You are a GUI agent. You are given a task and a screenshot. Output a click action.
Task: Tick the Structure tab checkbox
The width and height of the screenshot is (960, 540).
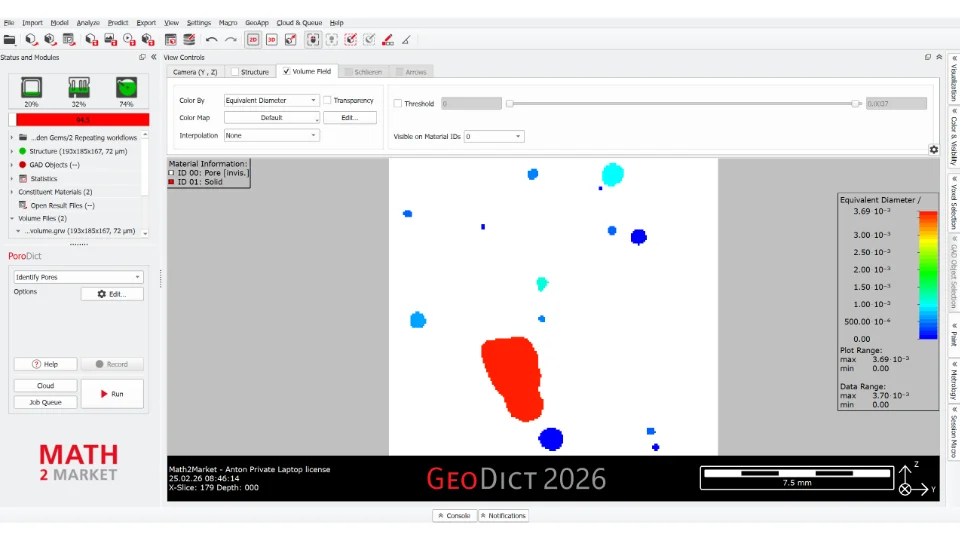(235, 72)
